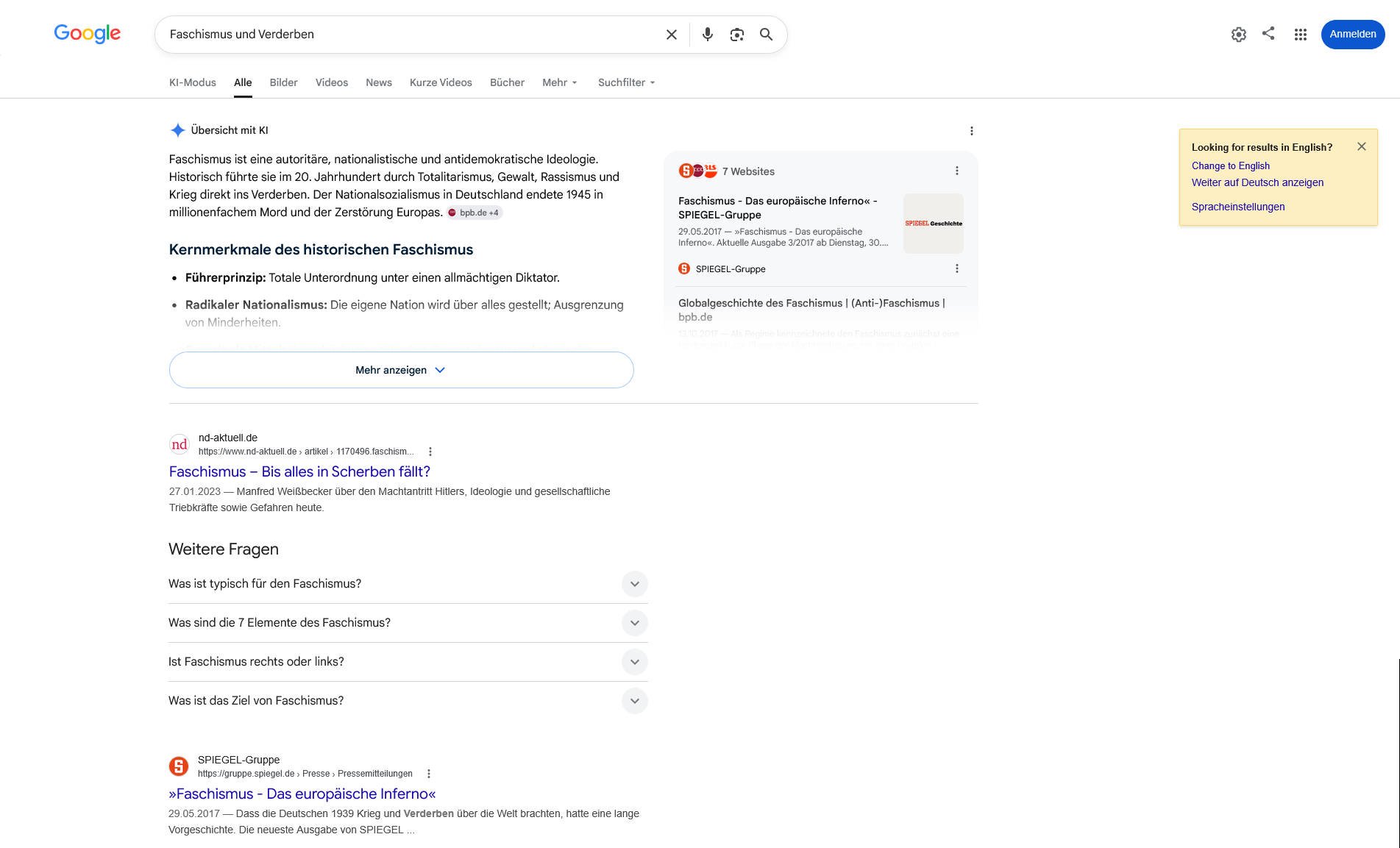The image size is (1400, 848).
Task: Open the SPIEGEL Geschichte thumbnail
Action: pos(934,224)
